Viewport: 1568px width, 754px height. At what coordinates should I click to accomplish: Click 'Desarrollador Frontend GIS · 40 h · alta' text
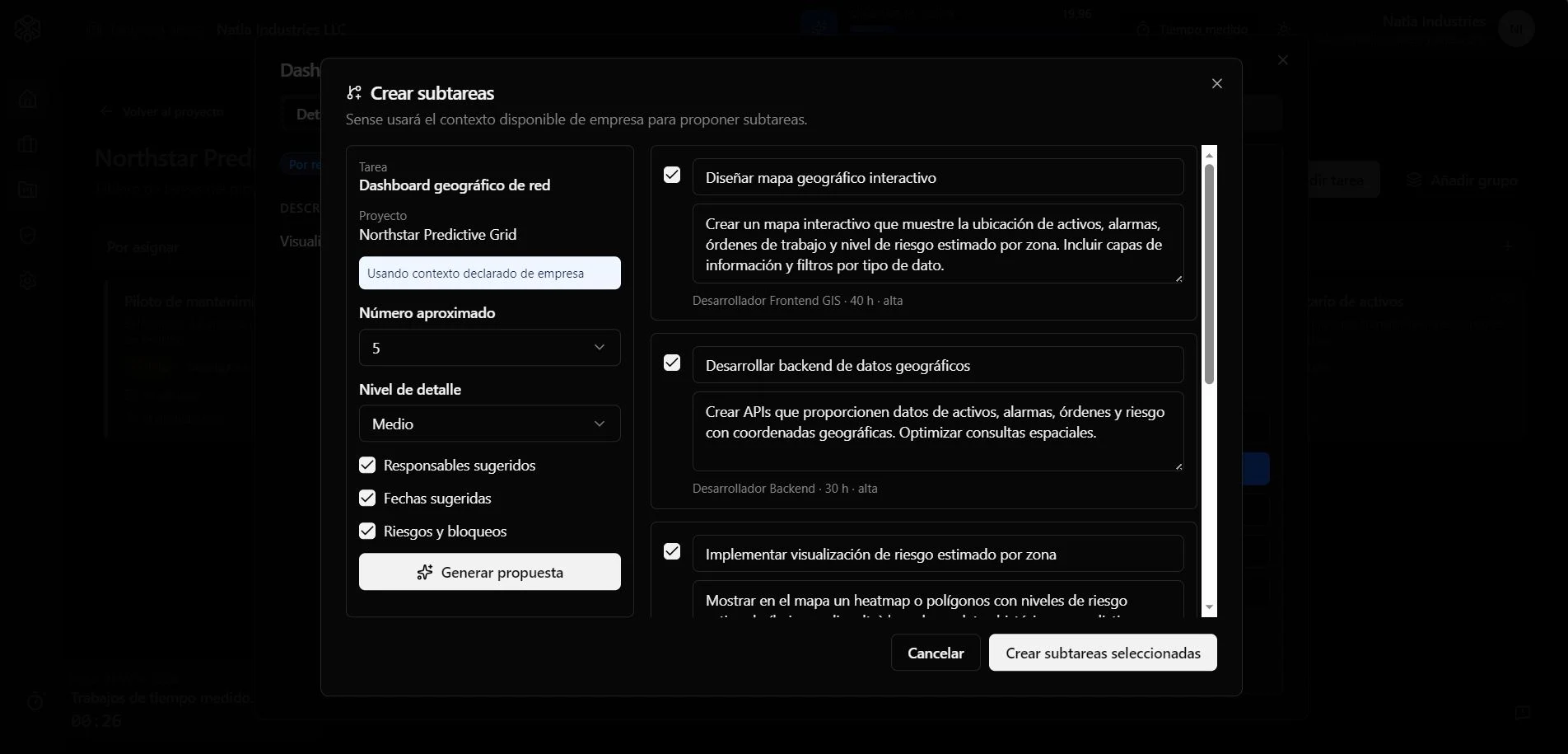[797, 301]
